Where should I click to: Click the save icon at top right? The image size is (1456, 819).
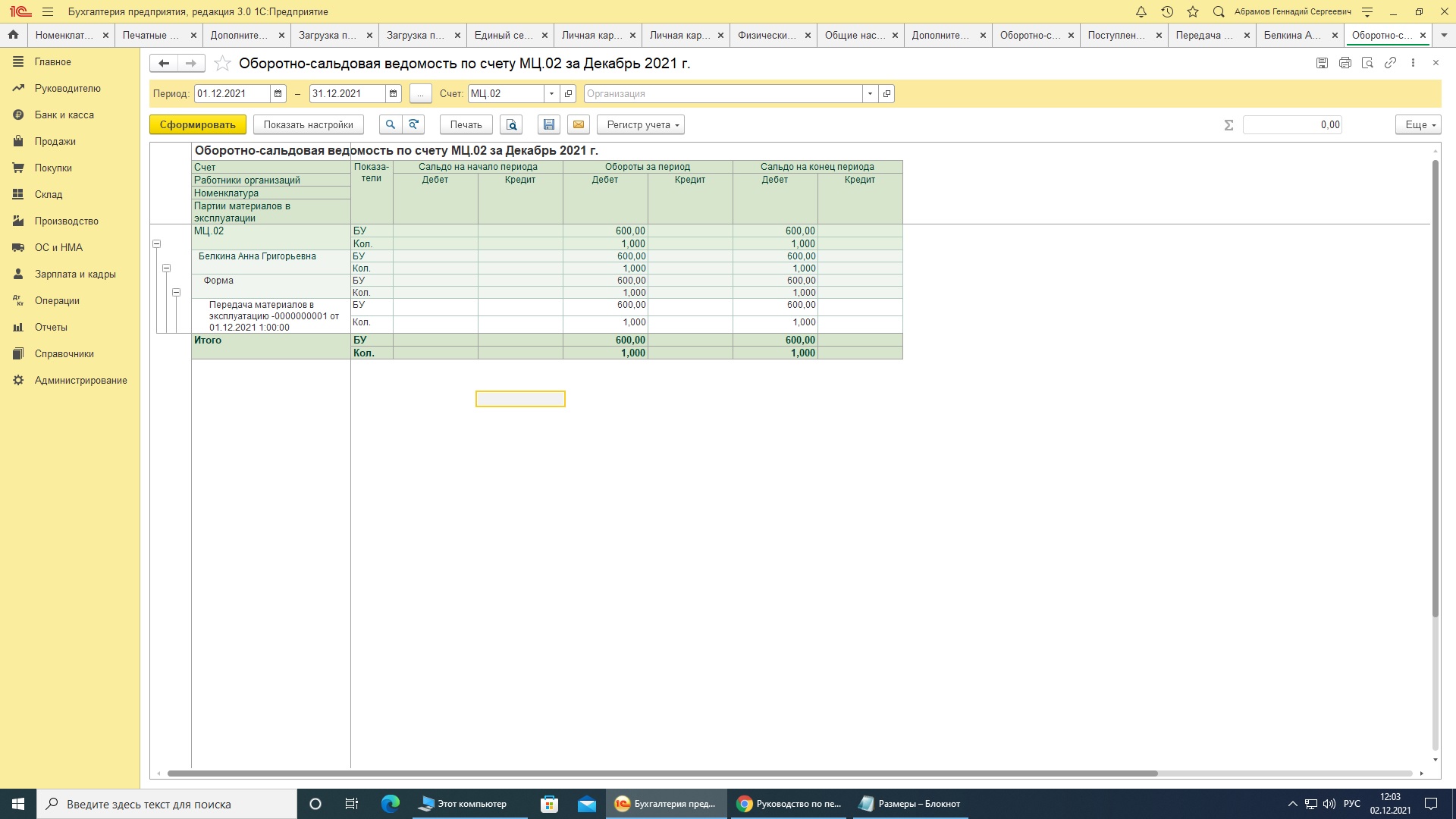pos(1322,63)
